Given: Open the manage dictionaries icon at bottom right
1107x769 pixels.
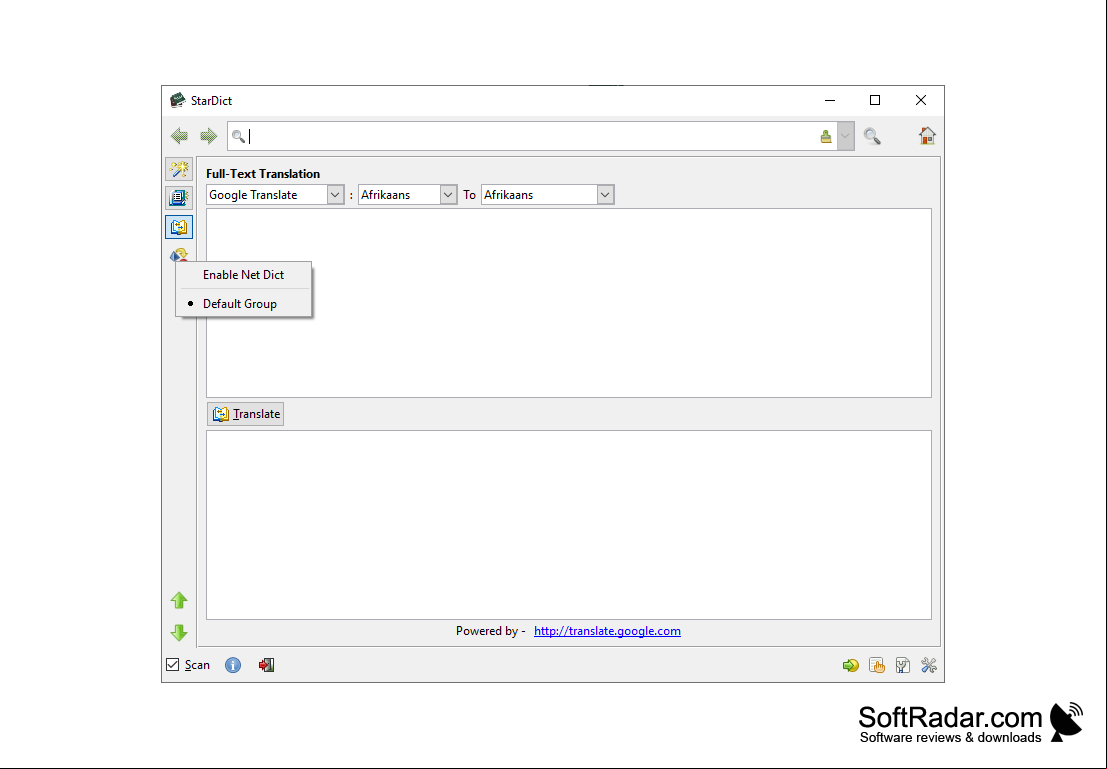Looking at the screenshot, I should click(903, 665).
